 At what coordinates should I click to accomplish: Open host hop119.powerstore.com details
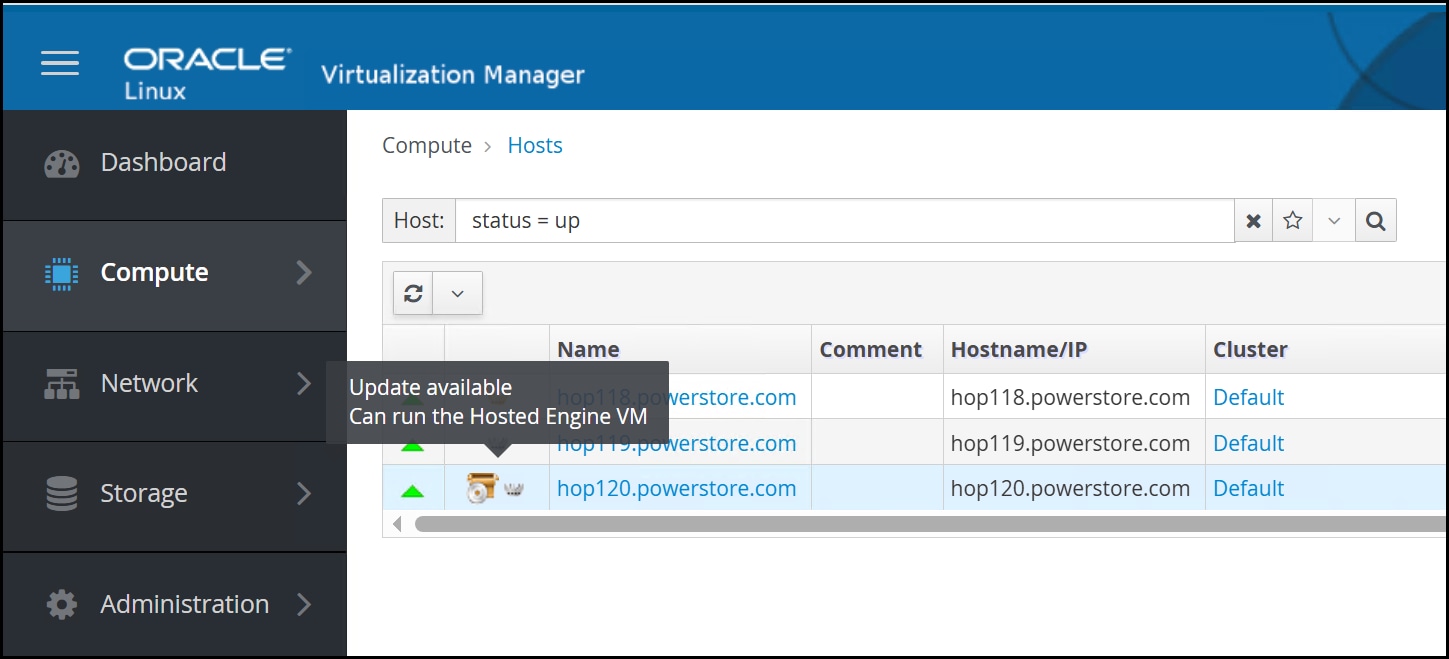click(677, 443)
